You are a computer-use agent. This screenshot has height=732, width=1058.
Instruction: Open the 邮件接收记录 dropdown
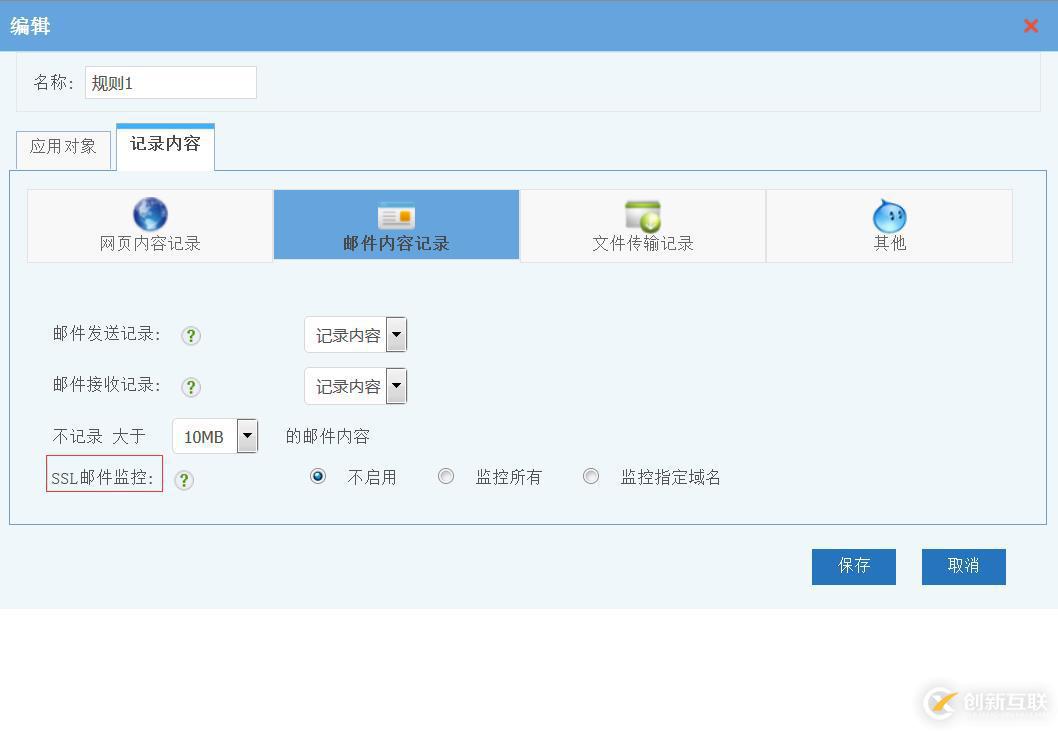point(396,385)
